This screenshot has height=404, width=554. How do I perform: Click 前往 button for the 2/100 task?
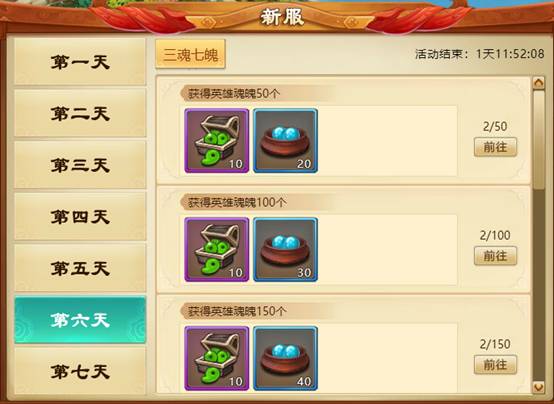point(495,256)
